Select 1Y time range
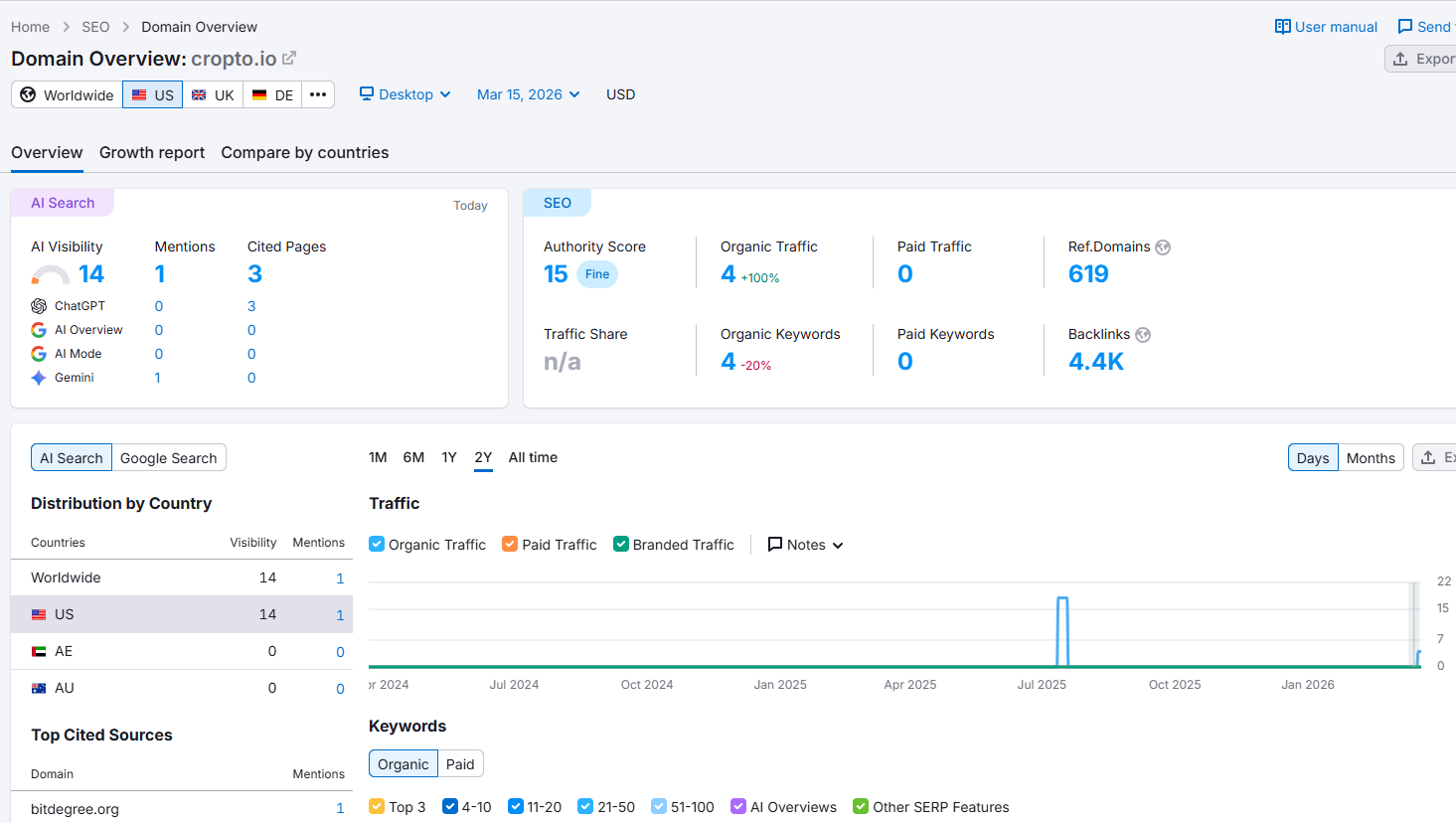The height and width of the screenshot is (823, 1456). [x=449, y=457]
